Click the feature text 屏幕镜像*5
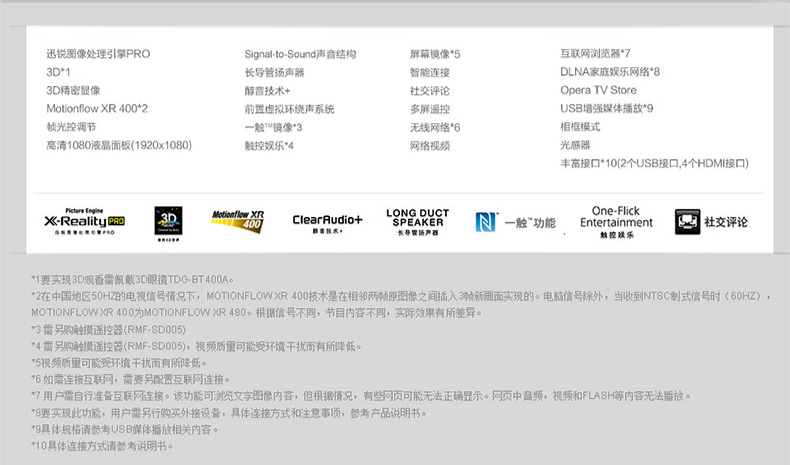Screen dimensions: 790x465 point(435,54)
